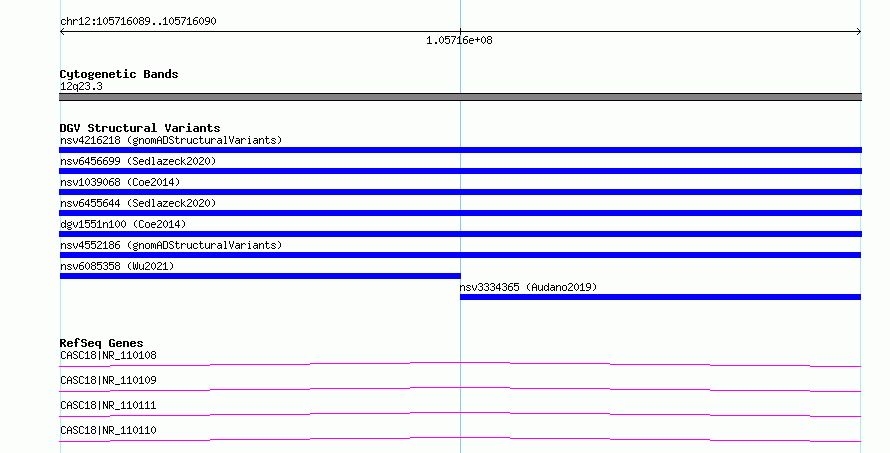Click the blue bar under dgv1551n100
The image size is (890, 453).
[x=460, y=234]
